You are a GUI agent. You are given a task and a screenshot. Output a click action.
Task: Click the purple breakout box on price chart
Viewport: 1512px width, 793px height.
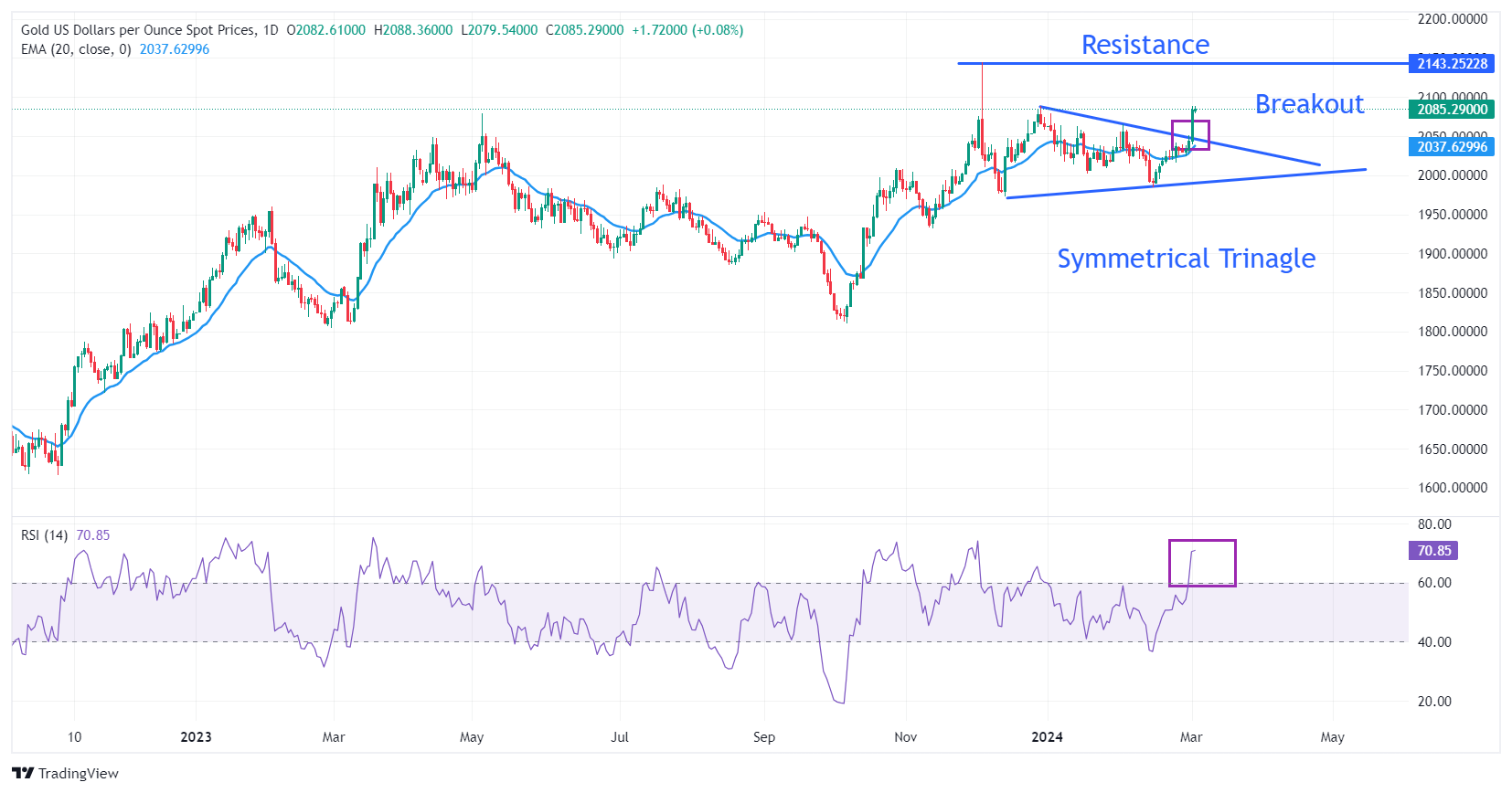point(1190,134)
